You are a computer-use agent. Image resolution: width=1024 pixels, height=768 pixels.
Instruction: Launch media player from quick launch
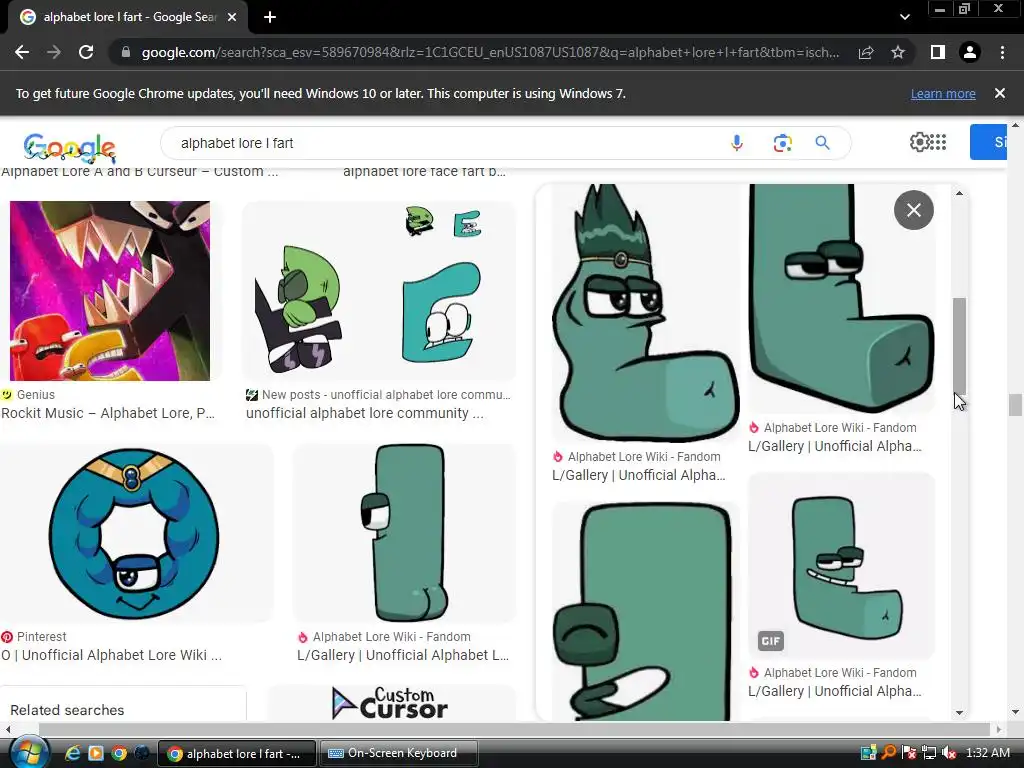pos(95,753)
